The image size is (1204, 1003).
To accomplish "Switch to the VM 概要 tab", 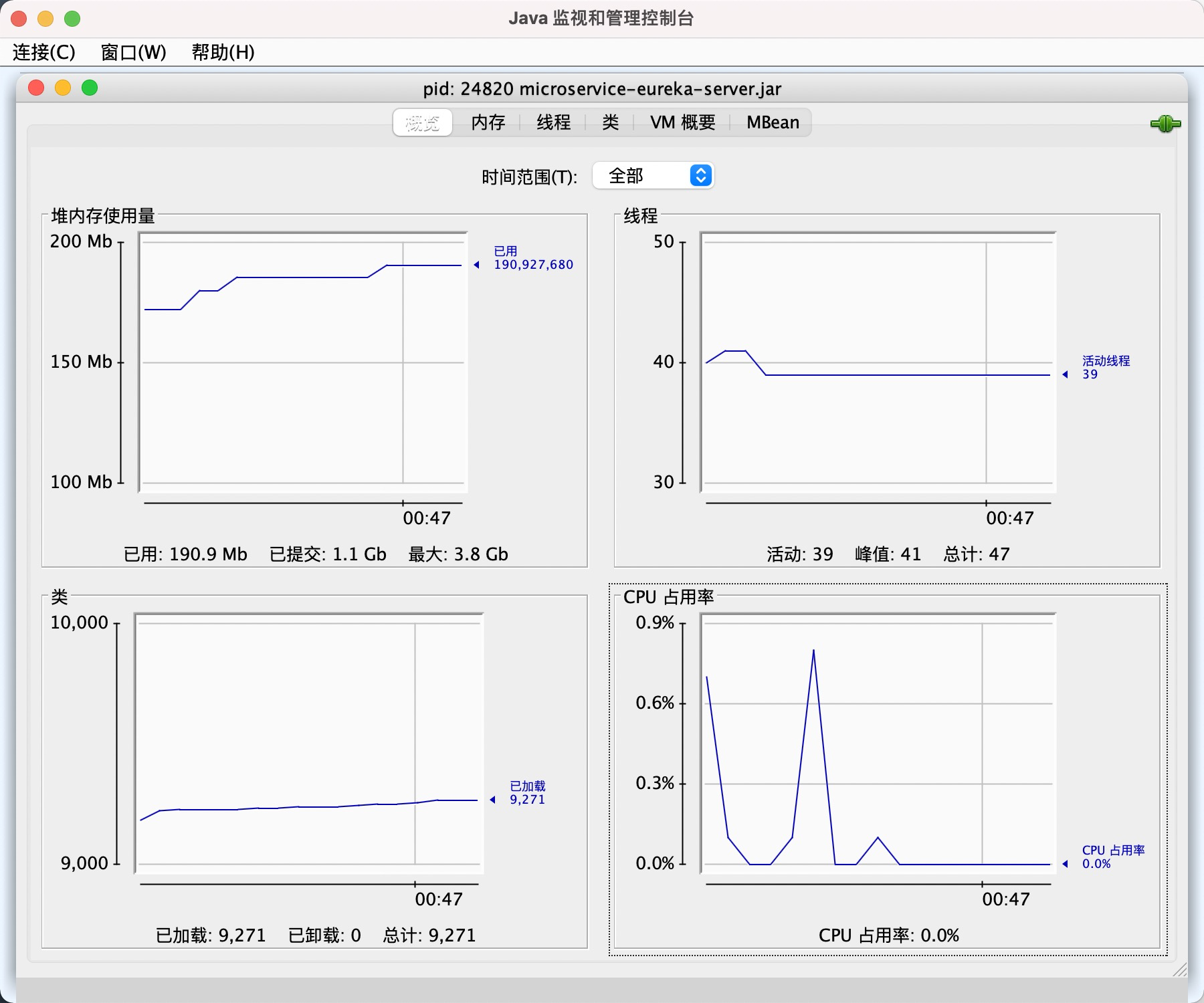I will point(682,122).
